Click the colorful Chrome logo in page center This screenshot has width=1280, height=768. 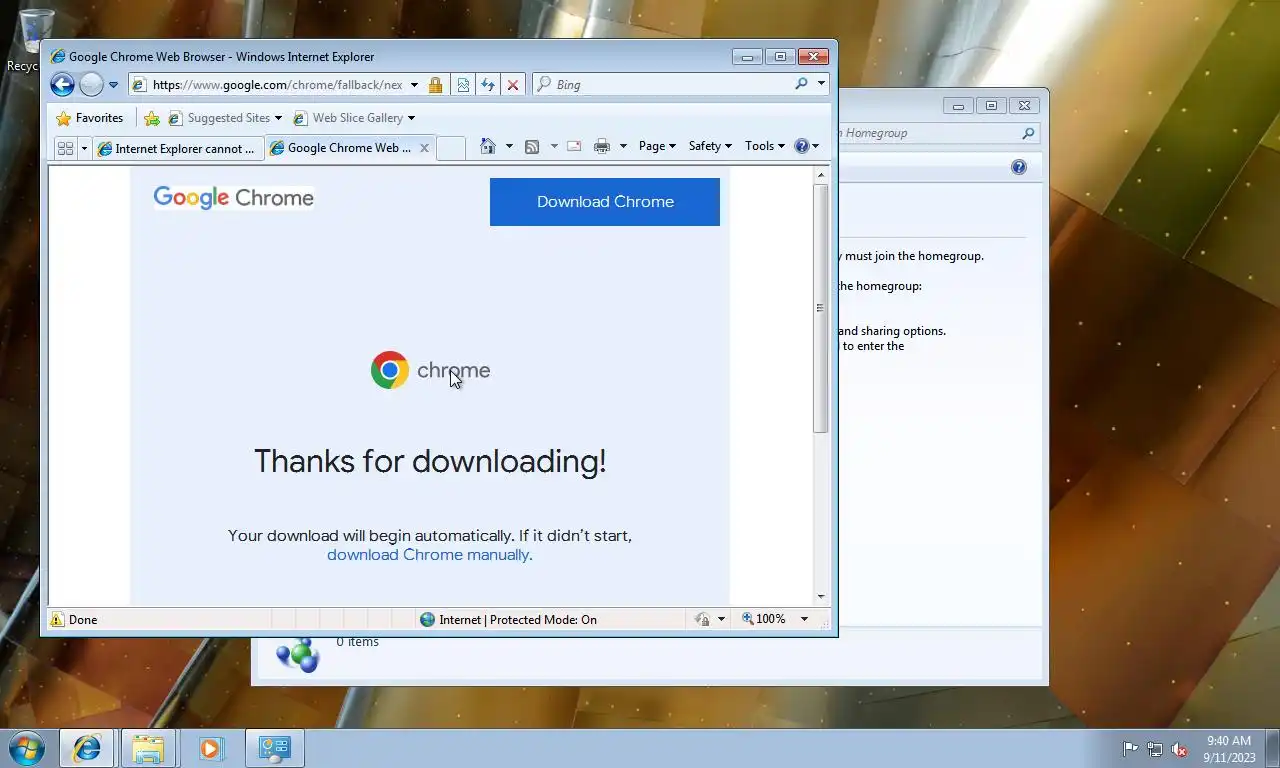click(x=390, y=370)
